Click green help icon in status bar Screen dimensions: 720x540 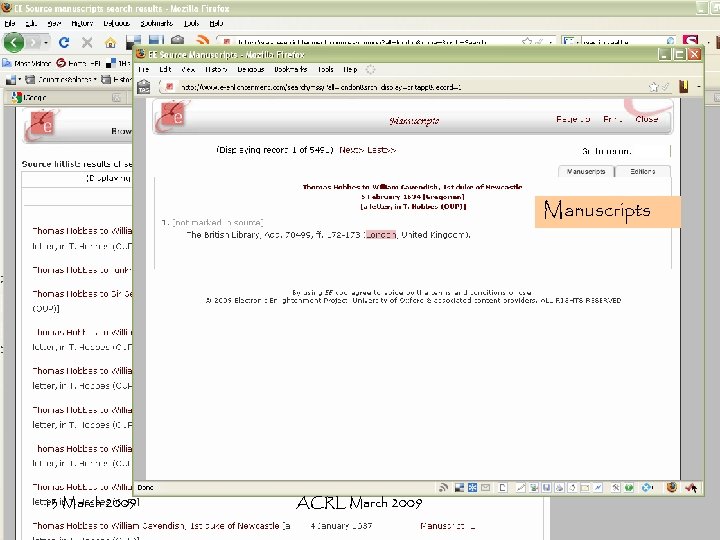tap(629, 488)
